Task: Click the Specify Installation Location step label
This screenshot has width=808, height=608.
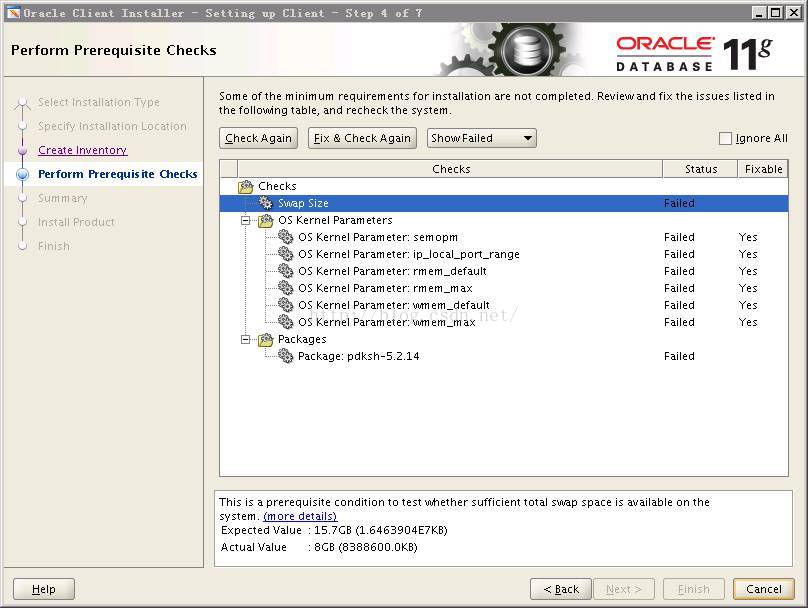Action: point(112,126)
